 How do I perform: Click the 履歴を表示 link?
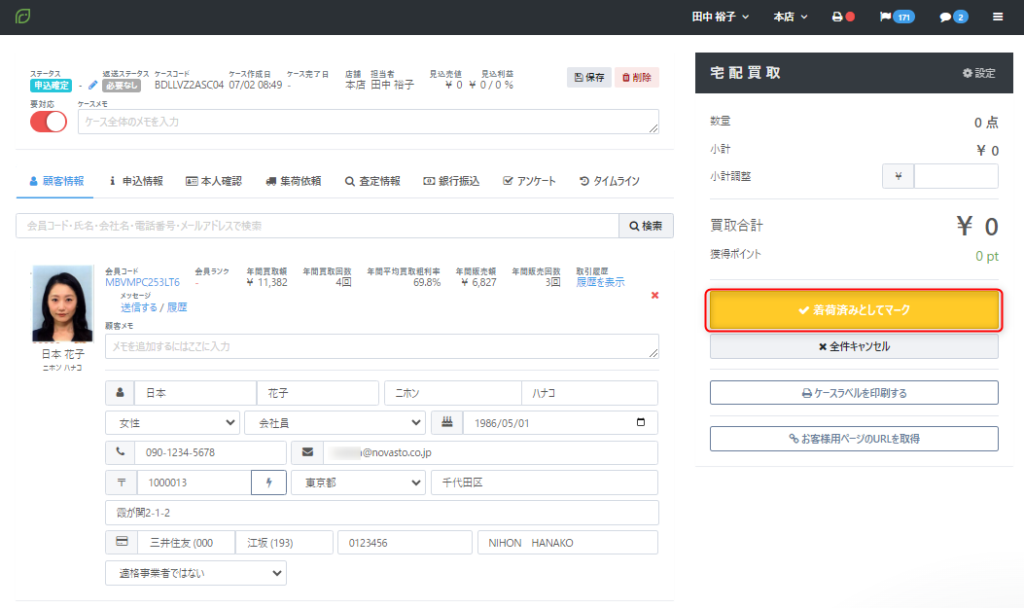point(600,283)
